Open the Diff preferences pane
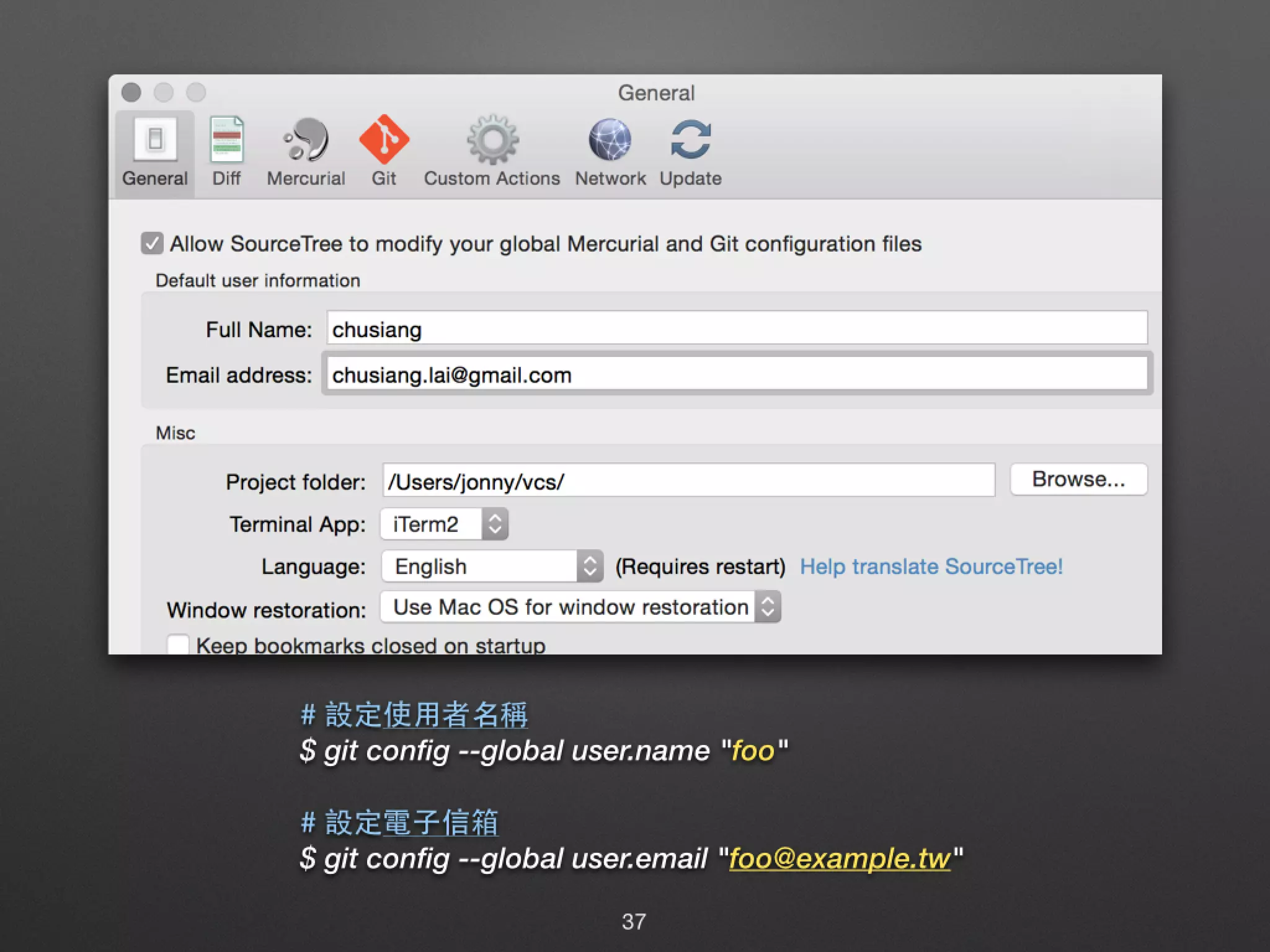The height and width of the screenshot is (952, 1270). [x=226, y=139]
